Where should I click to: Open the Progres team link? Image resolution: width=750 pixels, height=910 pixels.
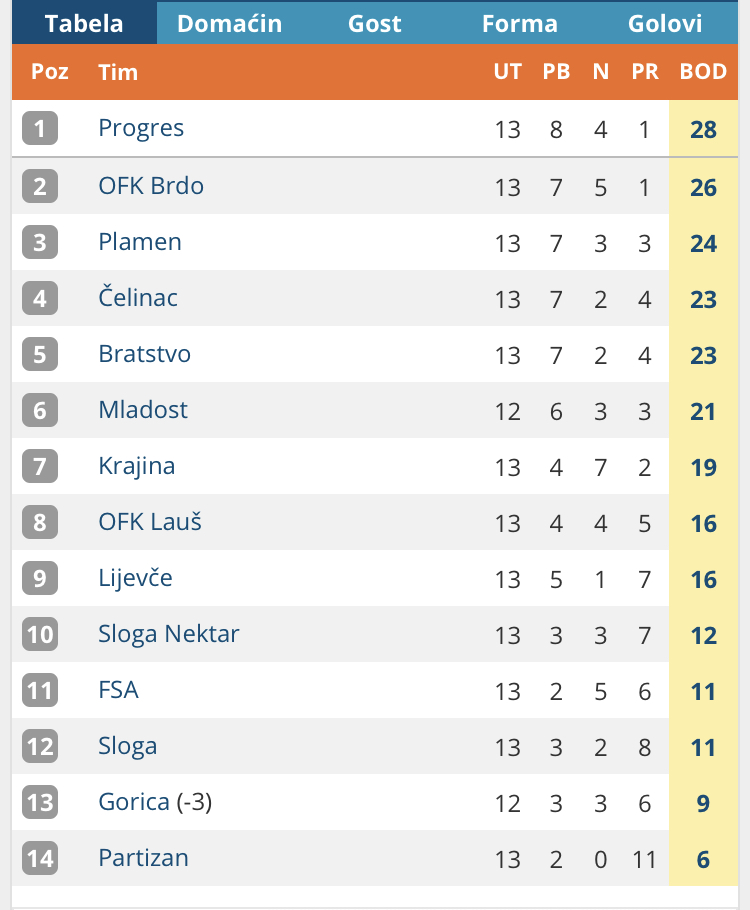tap(141, 128)
